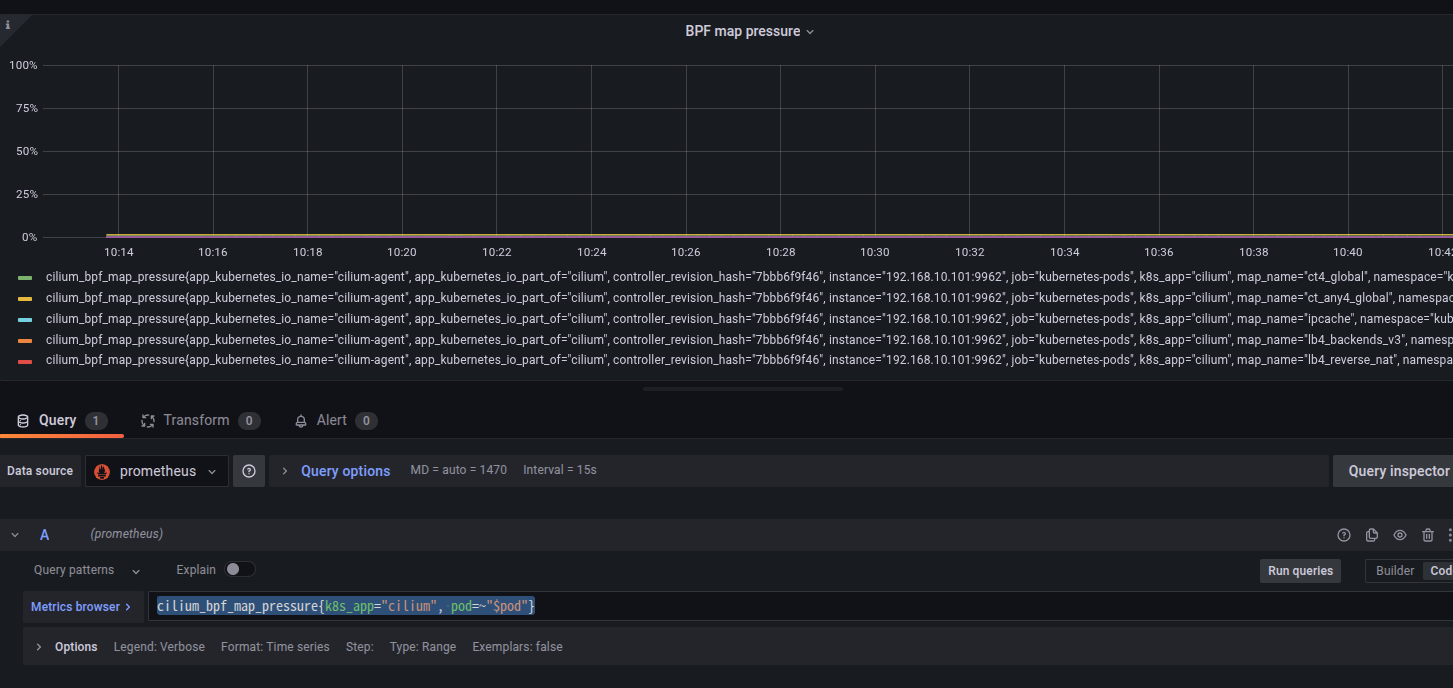Switch to the Query tab
Image resolution: width=1453 pixels, height=688 pixels.
point(62,420)
